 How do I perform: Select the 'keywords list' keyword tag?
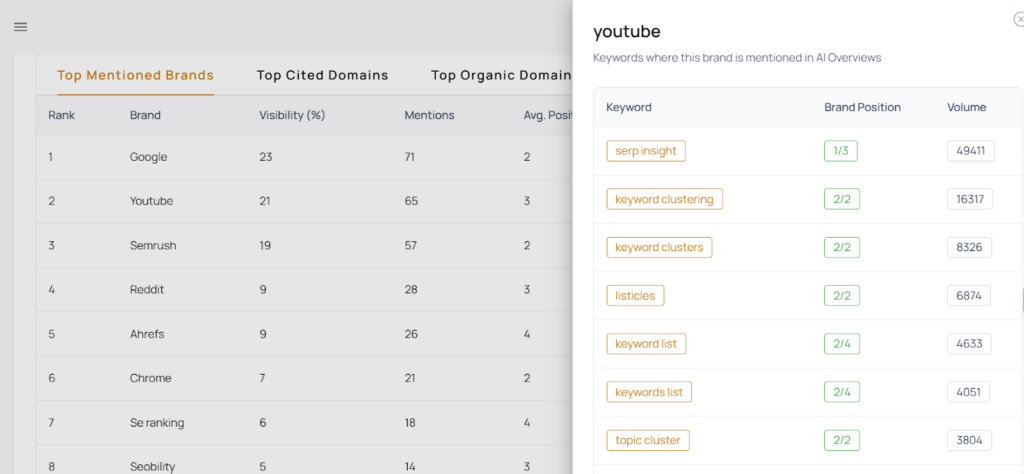tap(649, 392)
